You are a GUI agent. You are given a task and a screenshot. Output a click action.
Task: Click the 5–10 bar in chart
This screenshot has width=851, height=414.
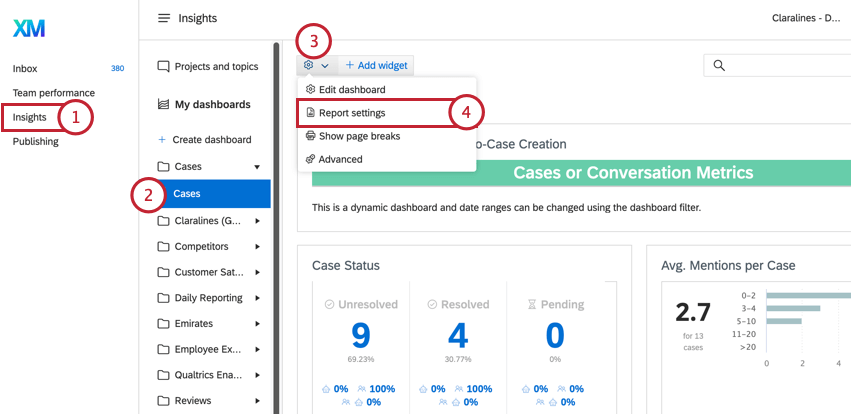tap(784, 321)
